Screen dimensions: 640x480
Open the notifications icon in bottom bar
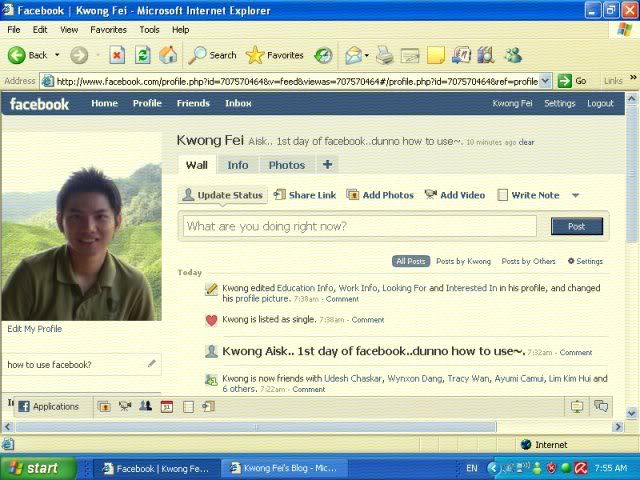coord(577,407)
